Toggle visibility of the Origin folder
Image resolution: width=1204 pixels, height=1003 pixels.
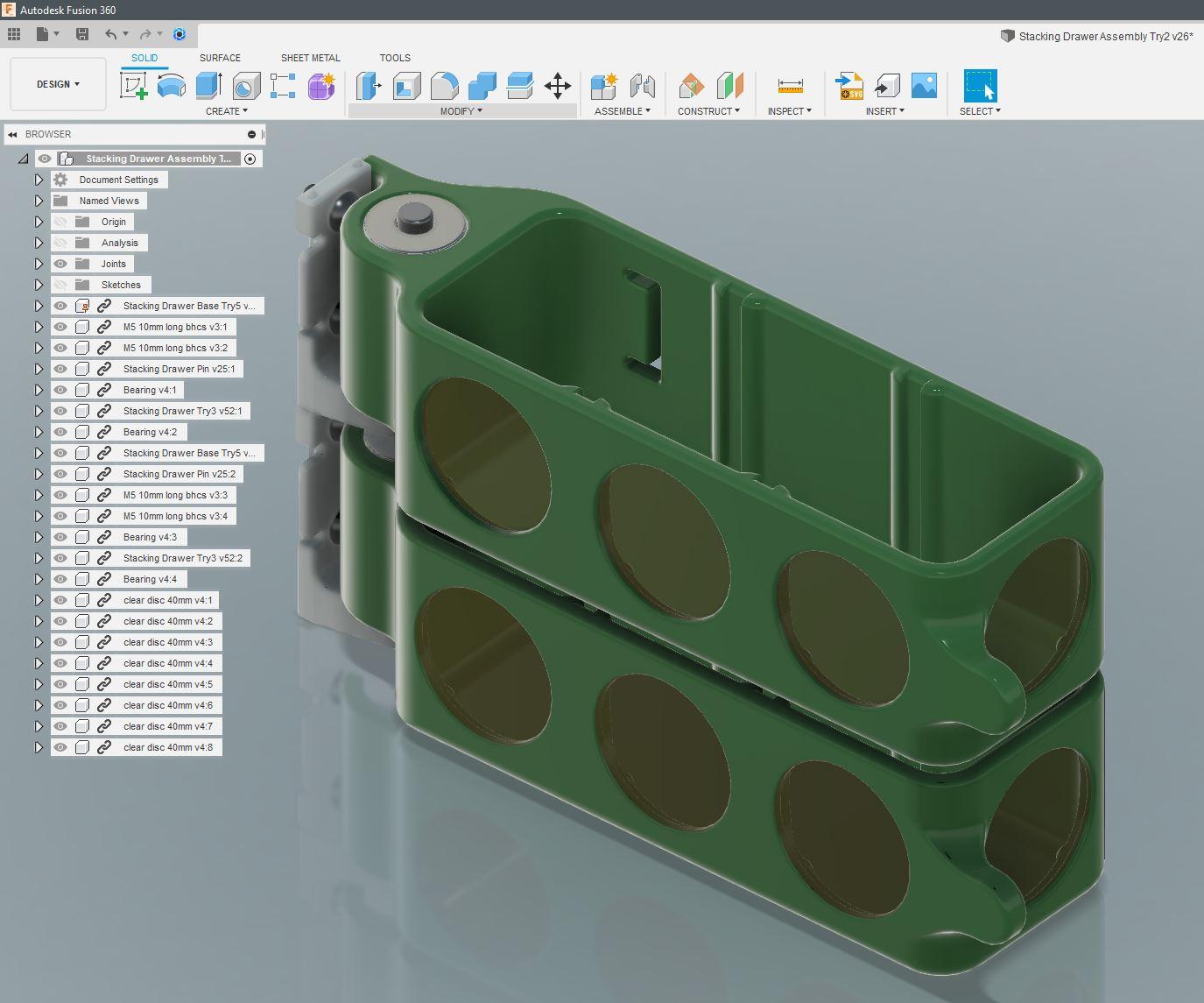click(60, 222)
